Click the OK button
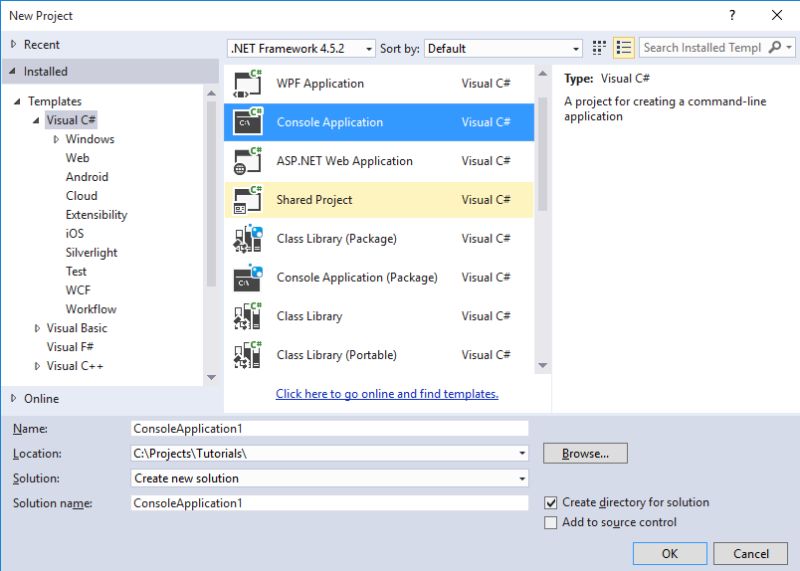 670,554
